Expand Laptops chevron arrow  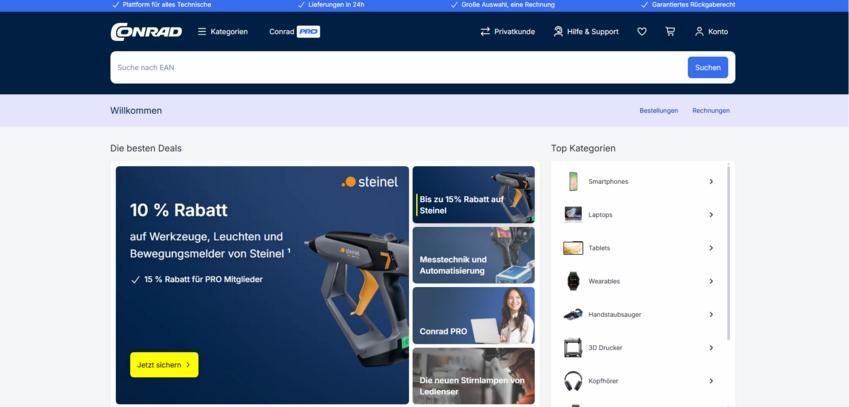711,215
